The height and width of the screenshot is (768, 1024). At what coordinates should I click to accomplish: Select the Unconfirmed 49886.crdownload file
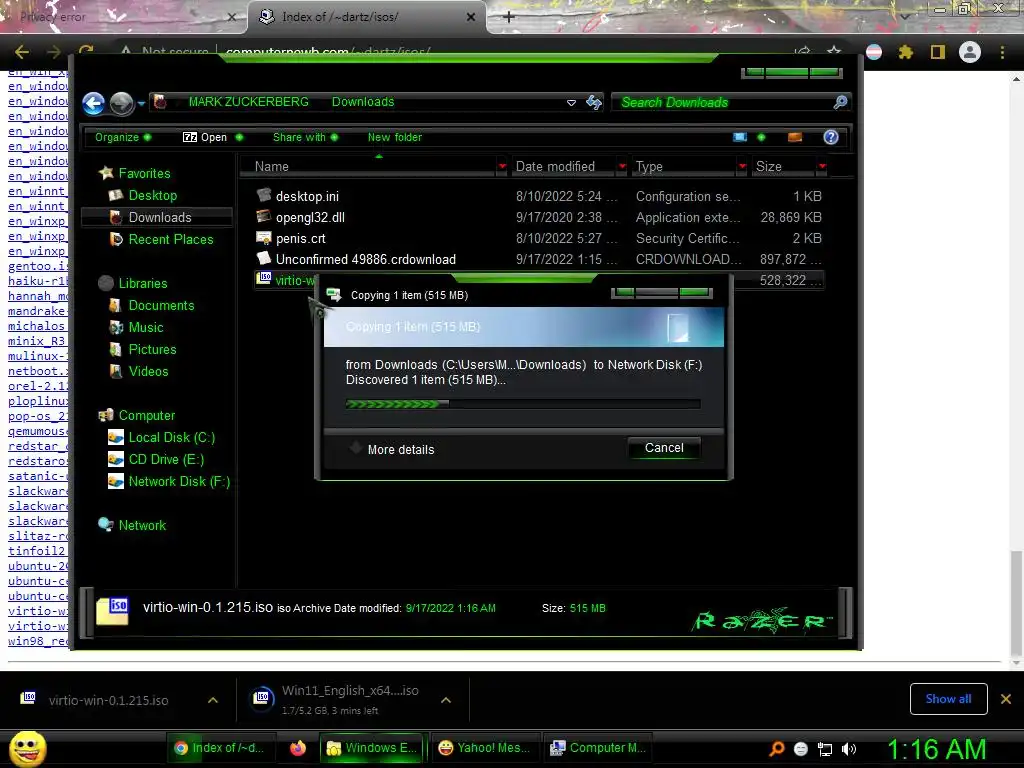coord(366,259)
